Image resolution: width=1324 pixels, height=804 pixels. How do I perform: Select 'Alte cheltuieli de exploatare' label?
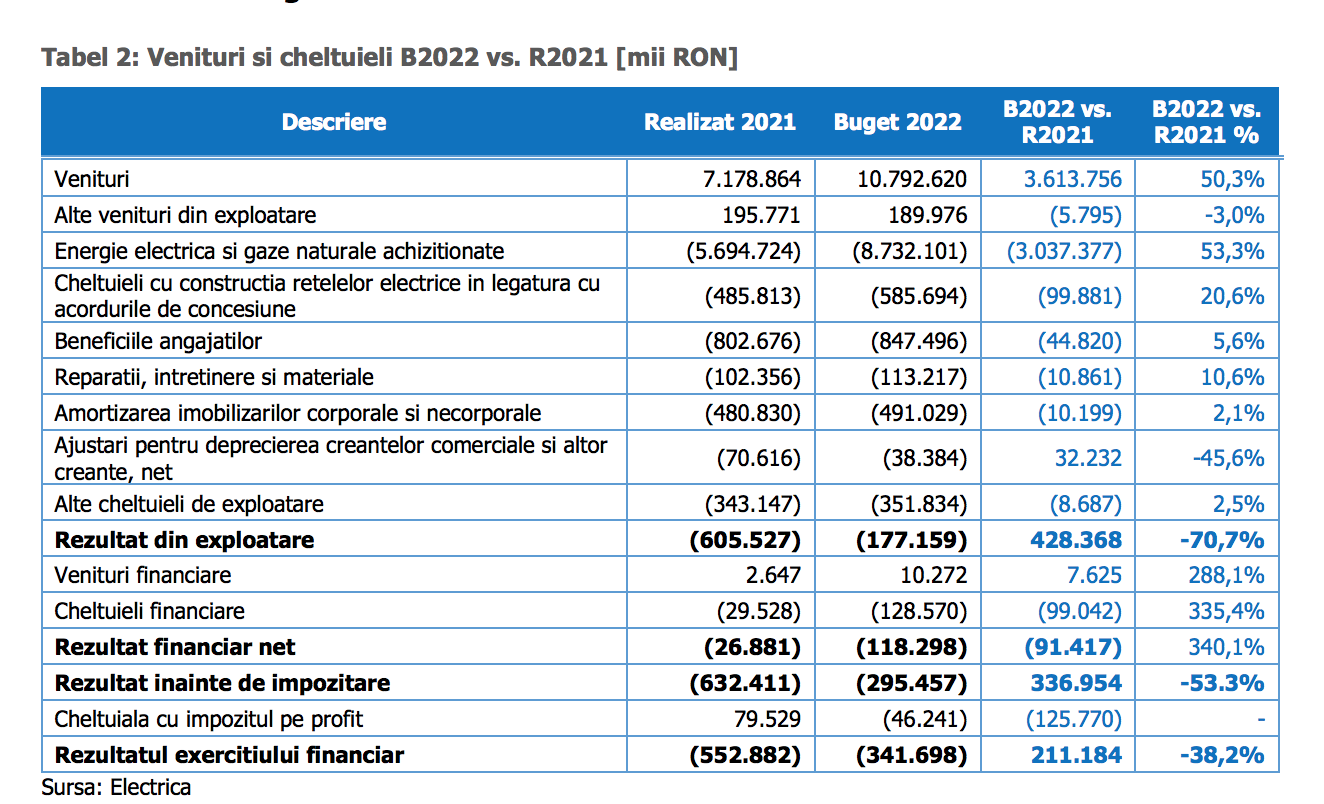189,504
